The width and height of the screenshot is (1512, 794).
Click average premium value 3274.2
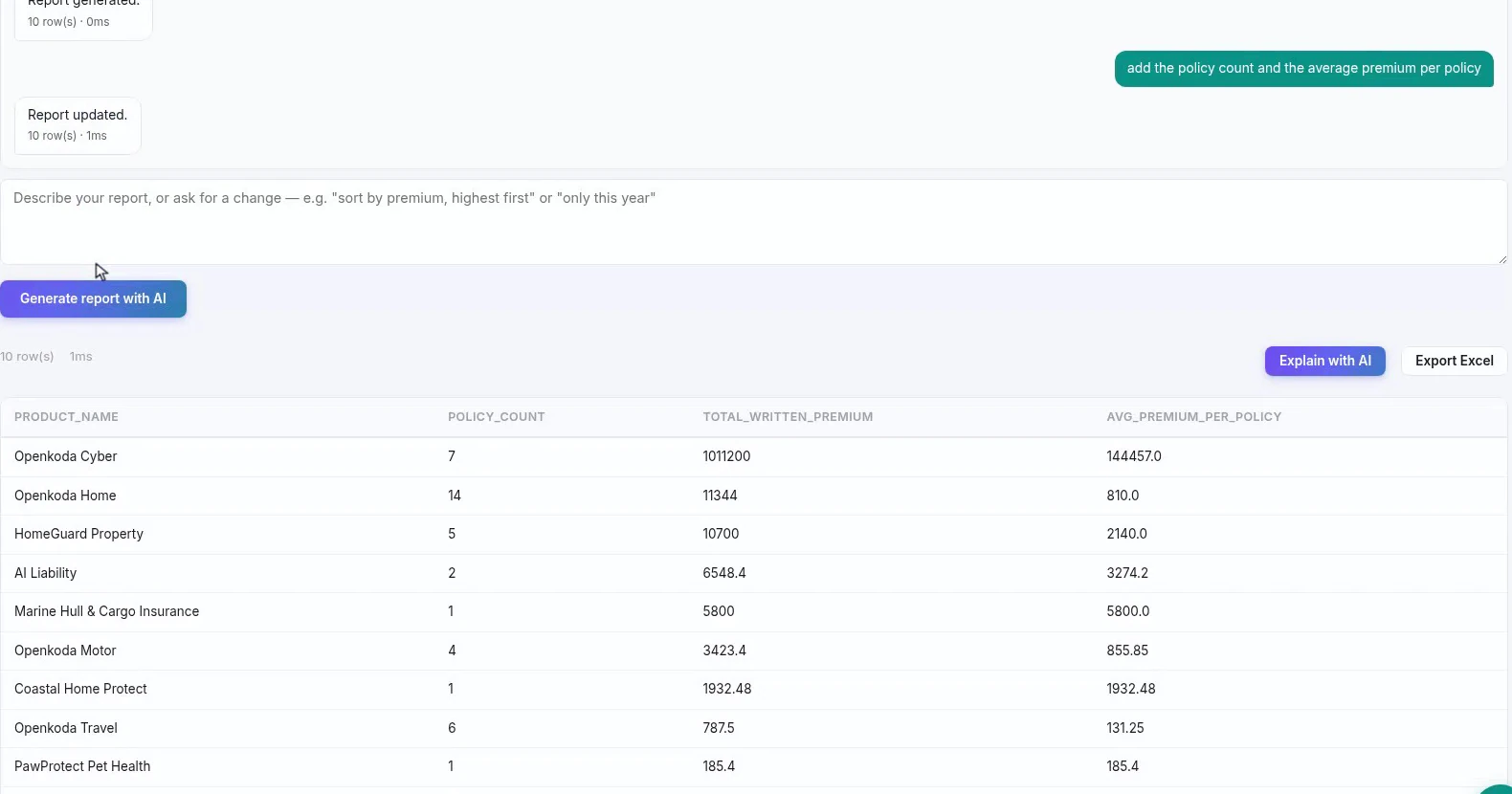pos(1127,573)
